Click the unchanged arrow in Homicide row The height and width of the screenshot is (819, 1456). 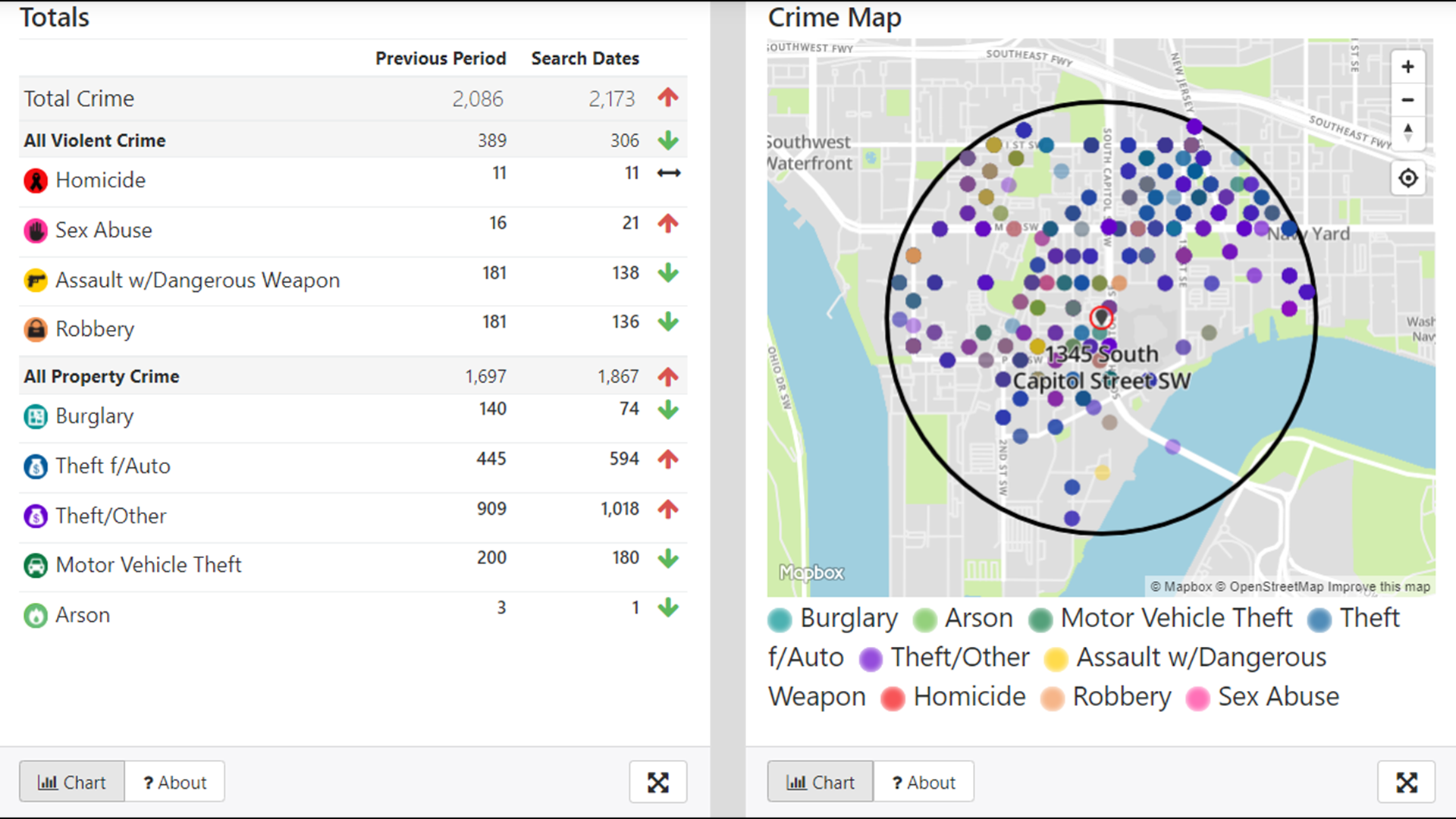(x=669, y=173)
